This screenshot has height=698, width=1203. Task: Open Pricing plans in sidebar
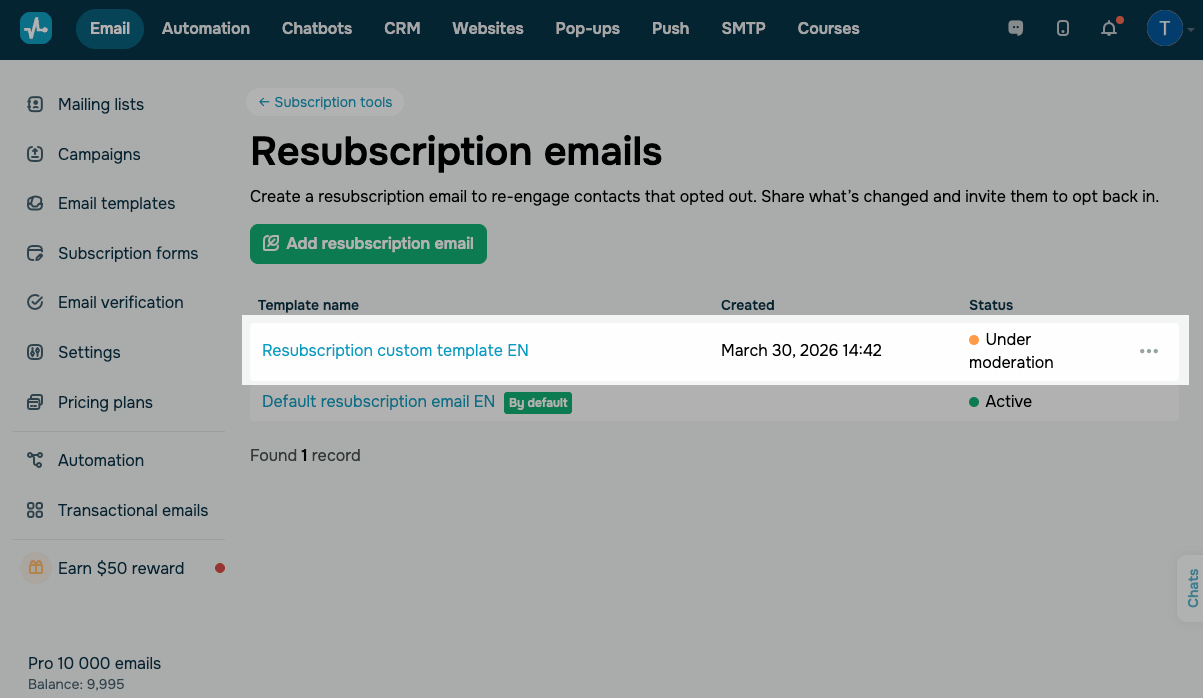(x=105, y=402)
